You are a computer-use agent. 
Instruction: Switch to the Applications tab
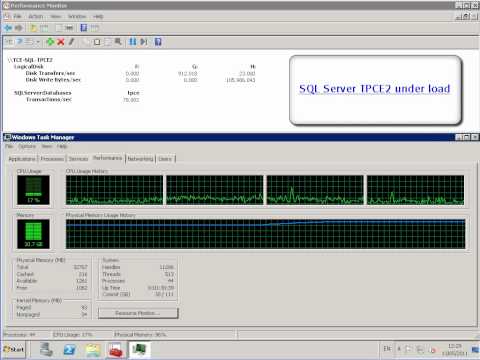pos(22,159)
